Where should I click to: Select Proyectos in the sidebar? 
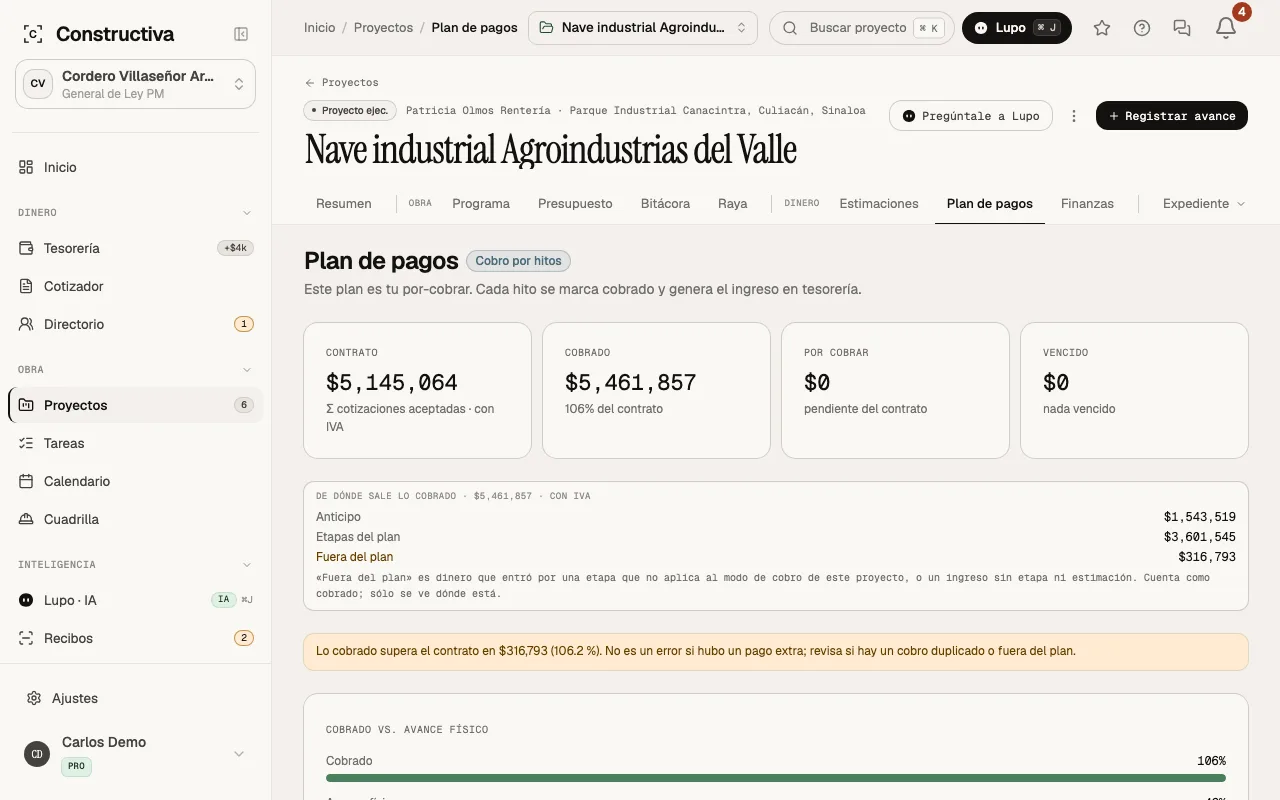coord(135,405)
